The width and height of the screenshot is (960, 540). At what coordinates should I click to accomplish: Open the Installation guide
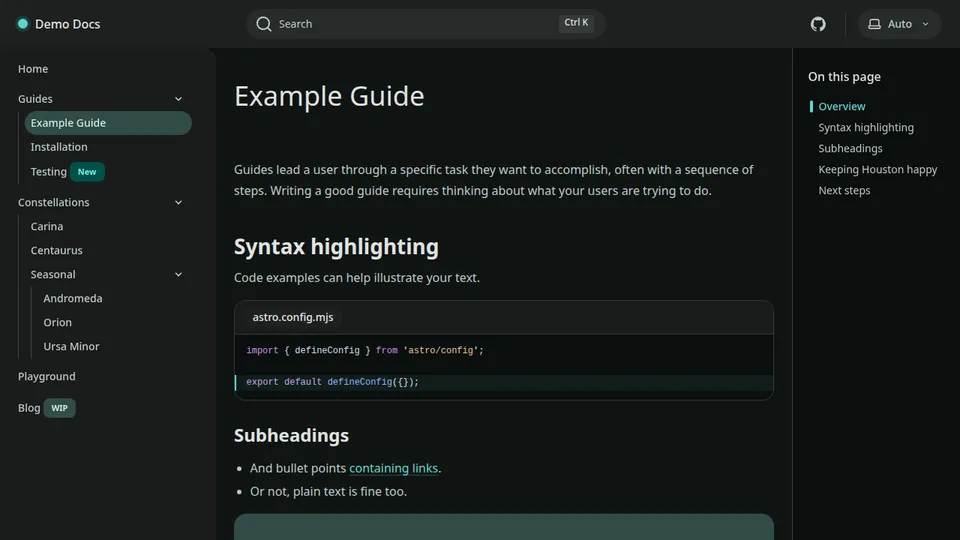click(59, 147)
